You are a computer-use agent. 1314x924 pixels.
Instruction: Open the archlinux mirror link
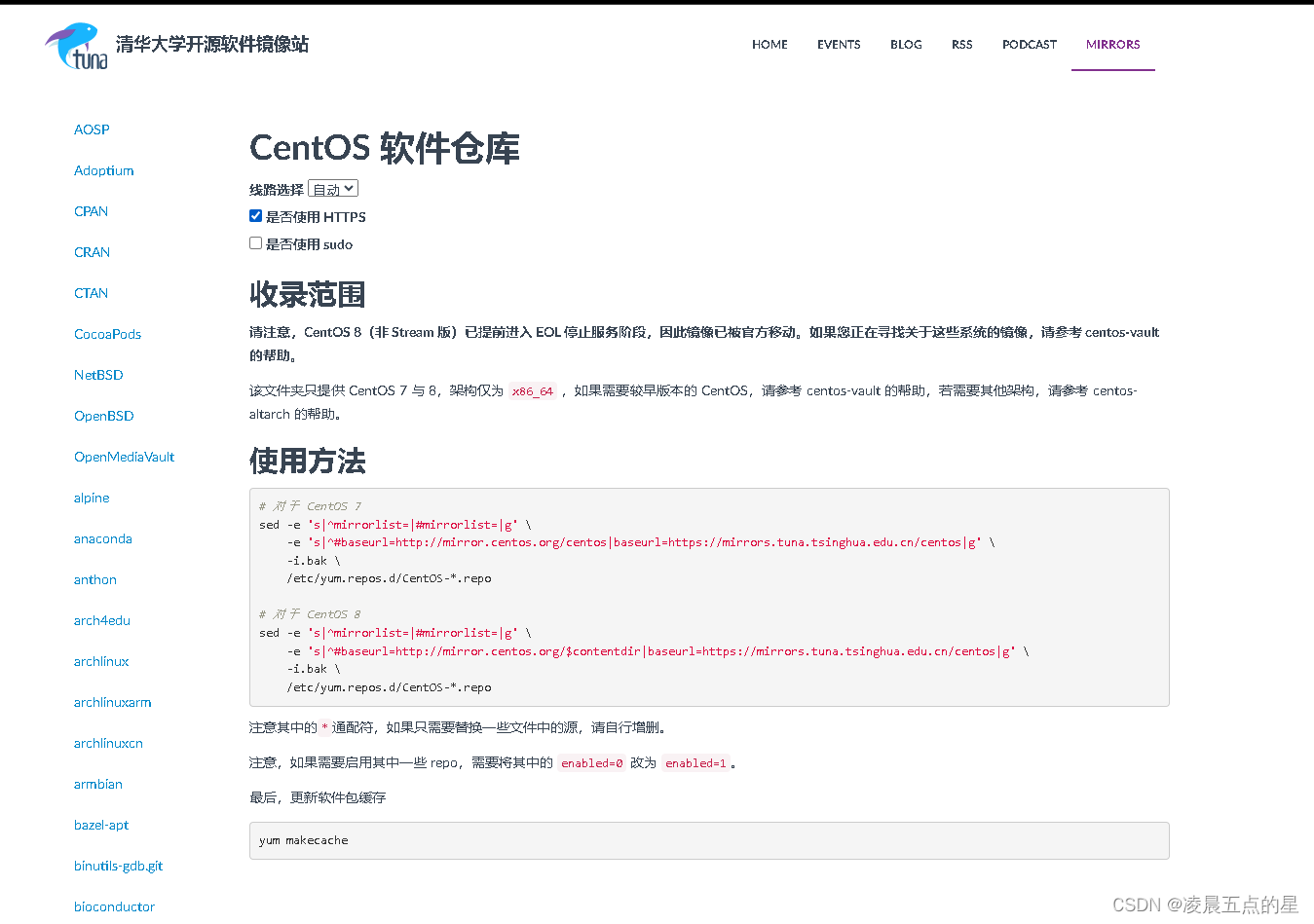[101, 661]
